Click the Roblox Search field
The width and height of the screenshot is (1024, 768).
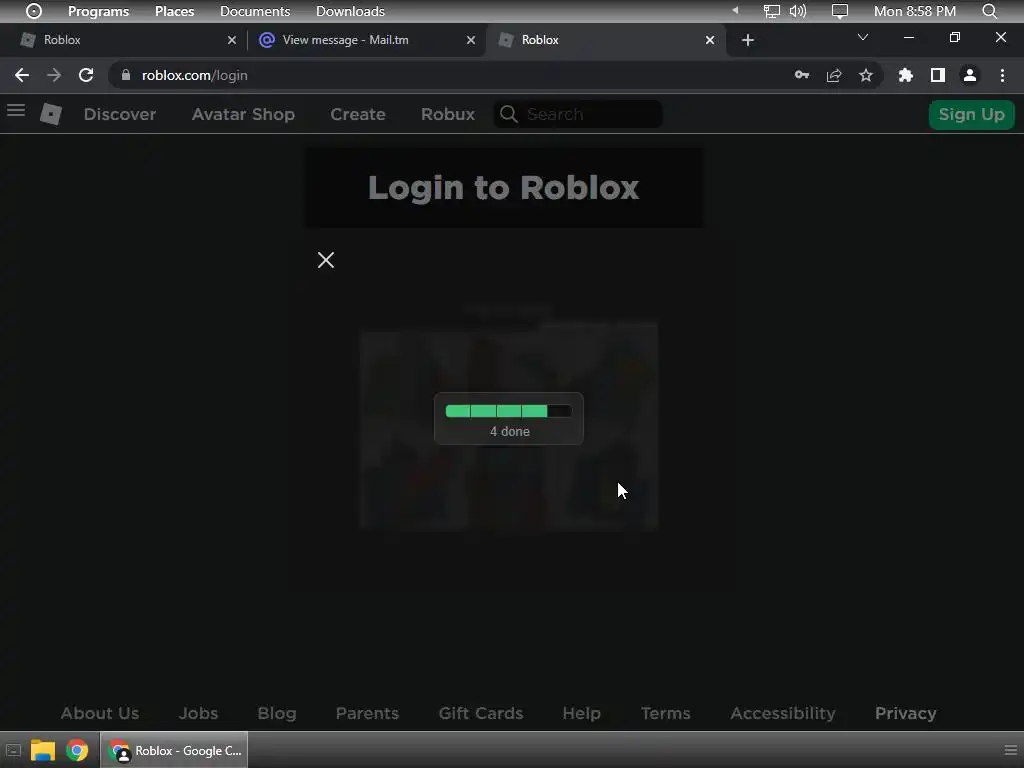[578, 114]
